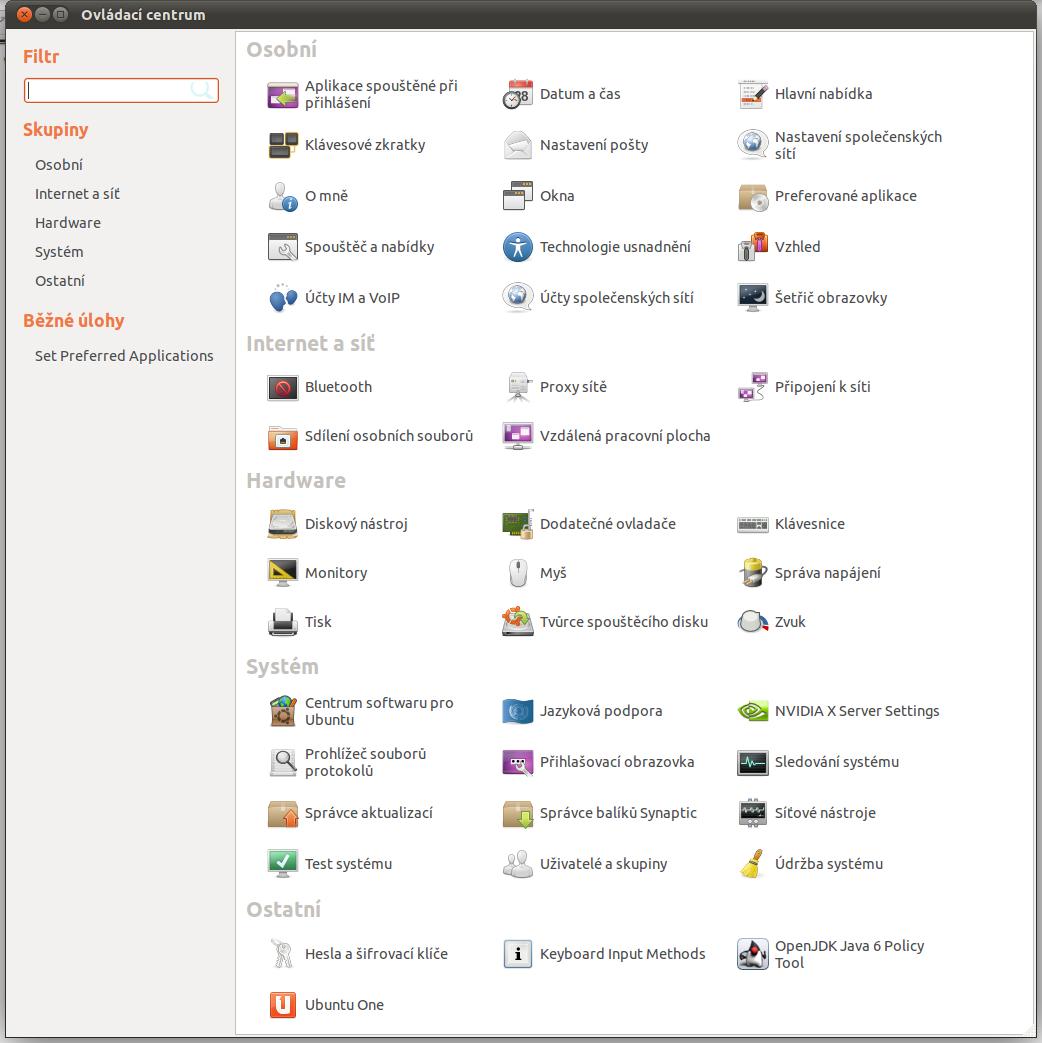Click the Vzhled appearance icon
The height and width of the screenshot is (1043, 1042).
tap(753, 247)
